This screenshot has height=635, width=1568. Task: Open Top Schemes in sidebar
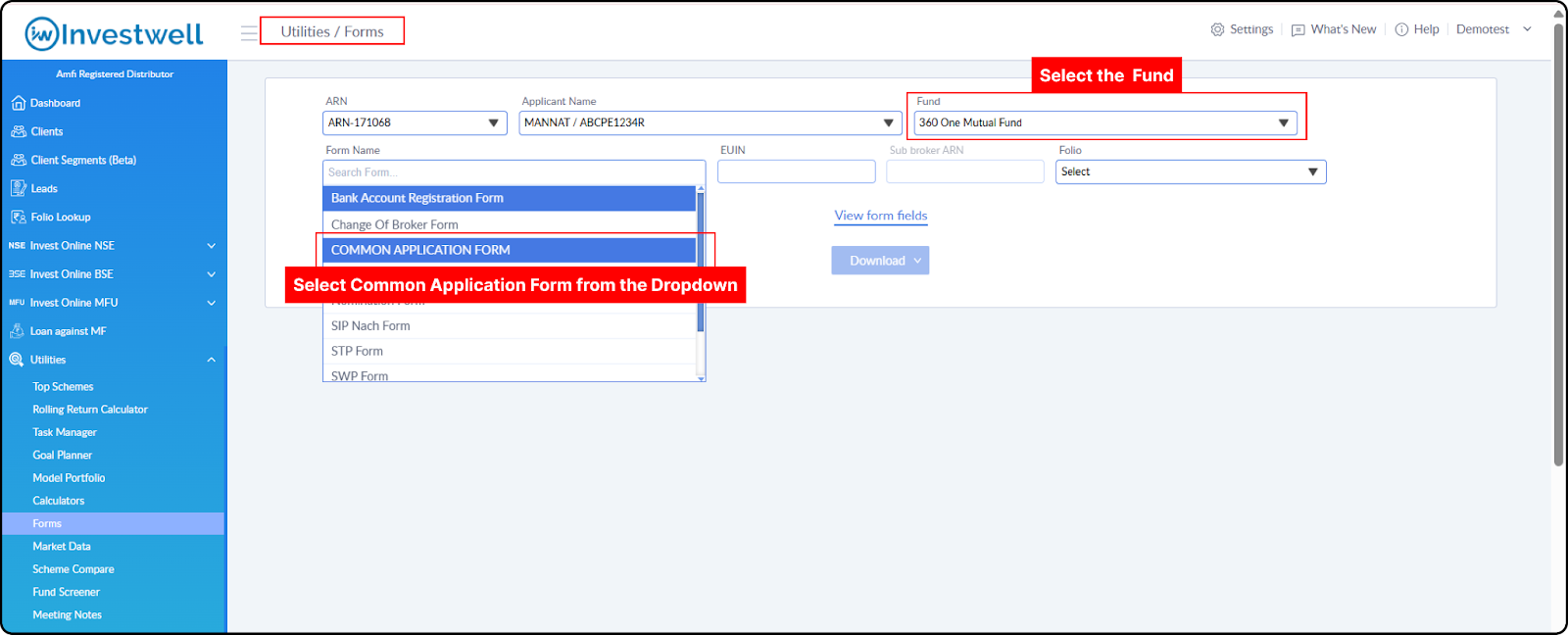click(x=63, y=387)
